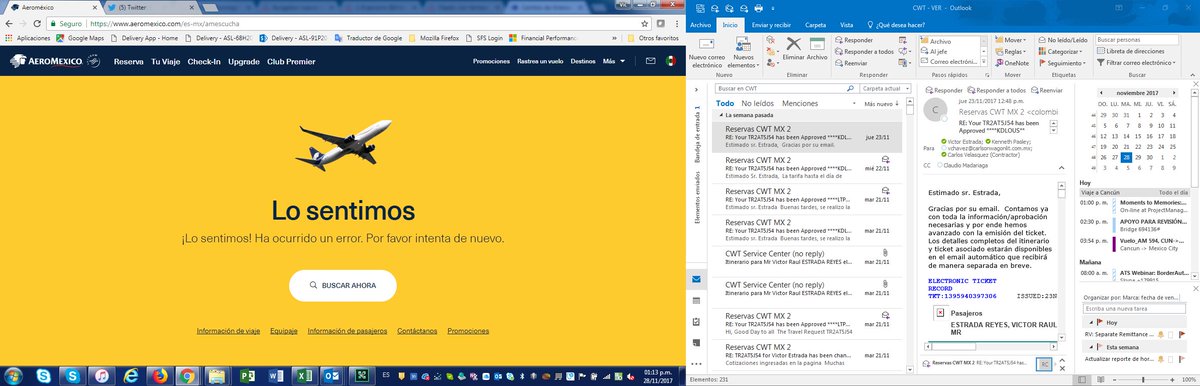Open Tu Viaje in Aeroméxico menu
1200x386 pixels.
pos(165,62)
